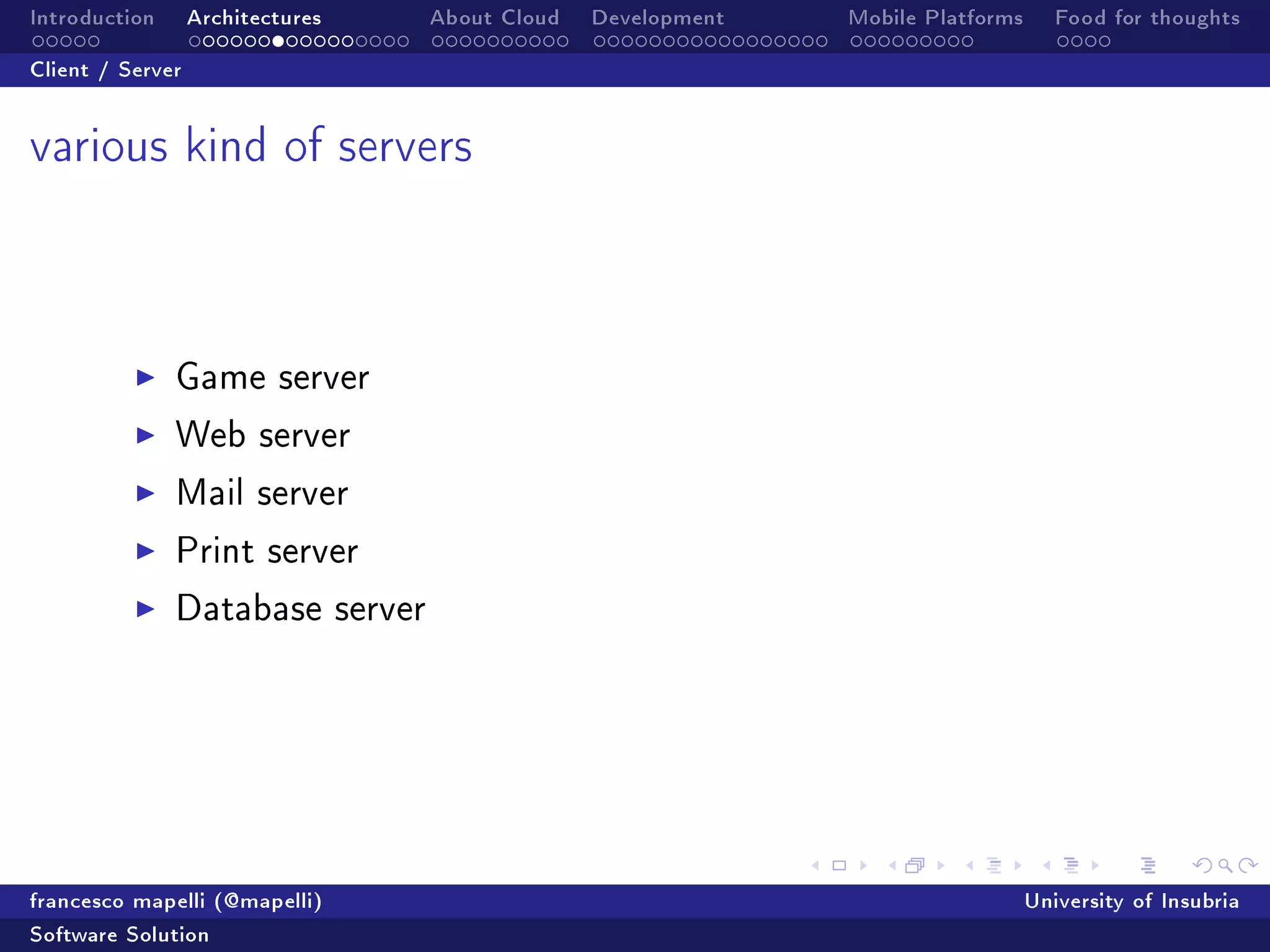
Task: Click the 'University of Insubria' footer text
Action: point(1132,901)
